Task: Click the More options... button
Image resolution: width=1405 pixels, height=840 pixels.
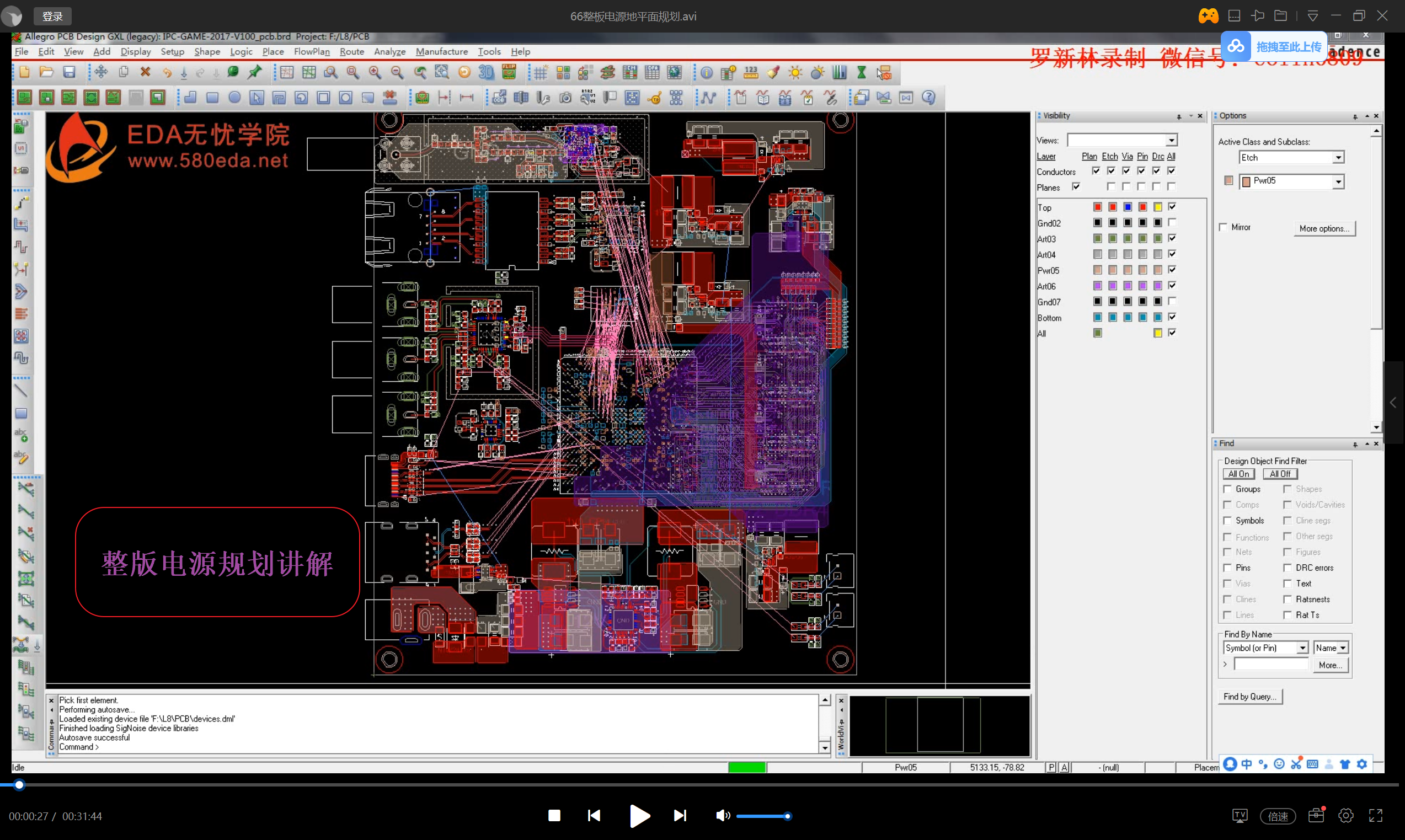Action: click(1324, 228)
